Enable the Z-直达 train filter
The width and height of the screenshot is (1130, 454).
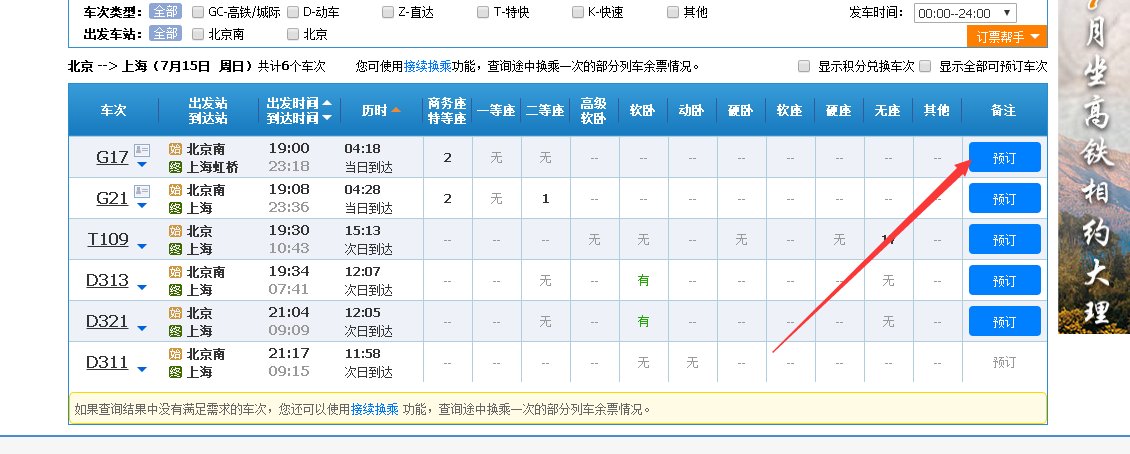point(388,12)
